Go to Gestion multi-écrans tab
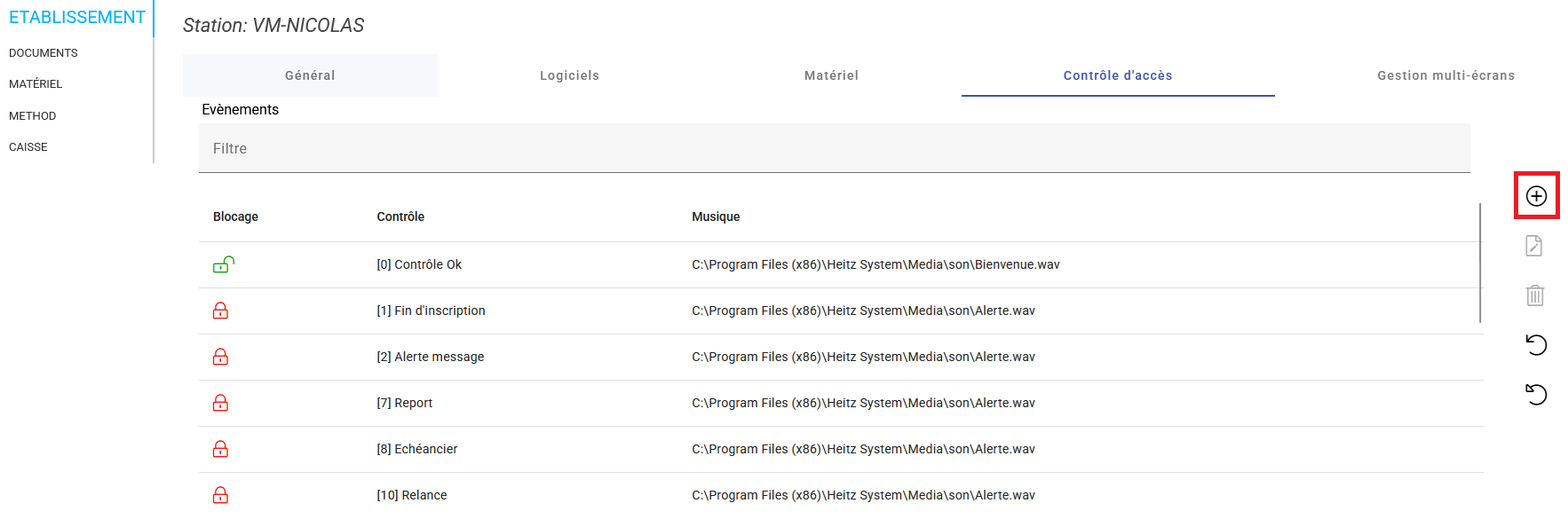Image resolution: width=1568 pixels, height=519 pixels. click(1445, 75)
